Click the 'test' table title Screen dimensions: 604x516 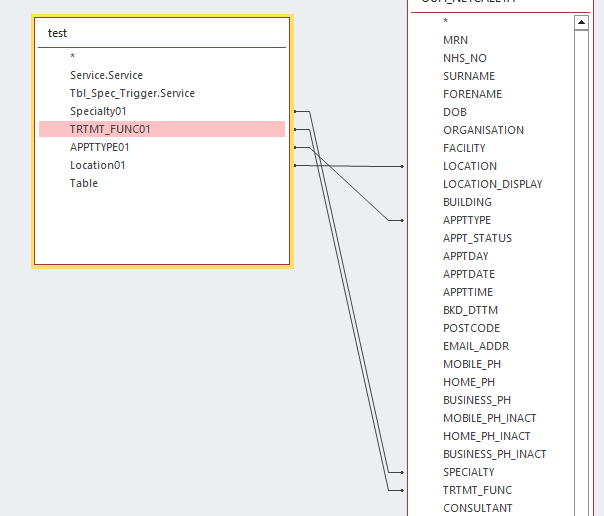pos(57,33)
